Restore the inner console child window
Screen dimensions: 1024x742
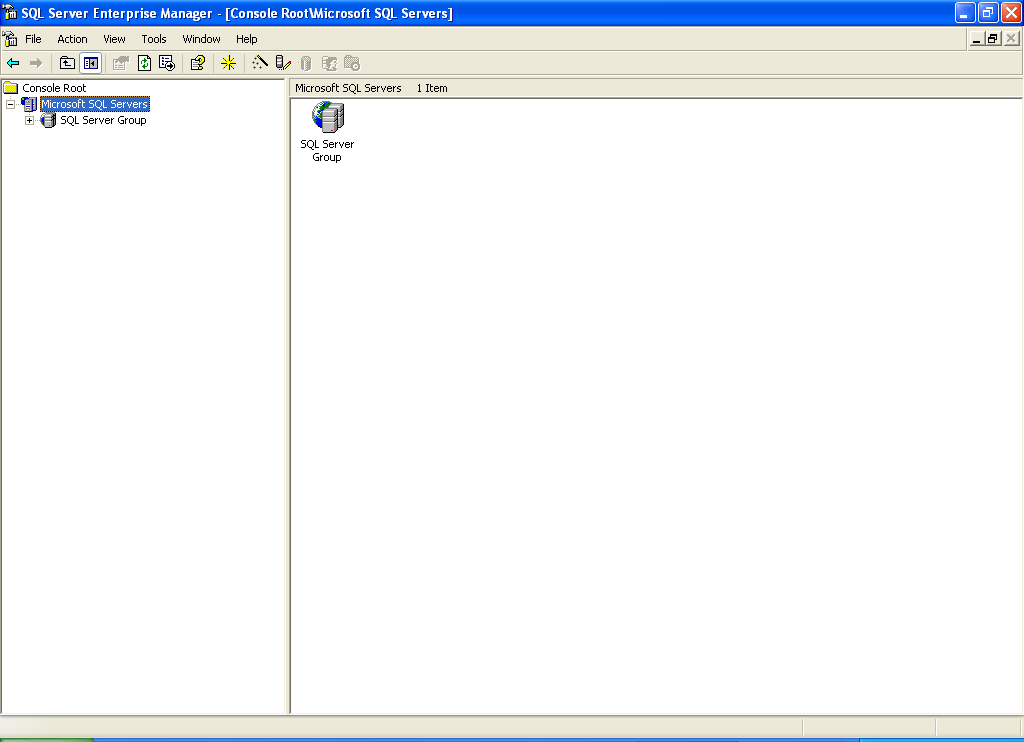tap(993, 39)
